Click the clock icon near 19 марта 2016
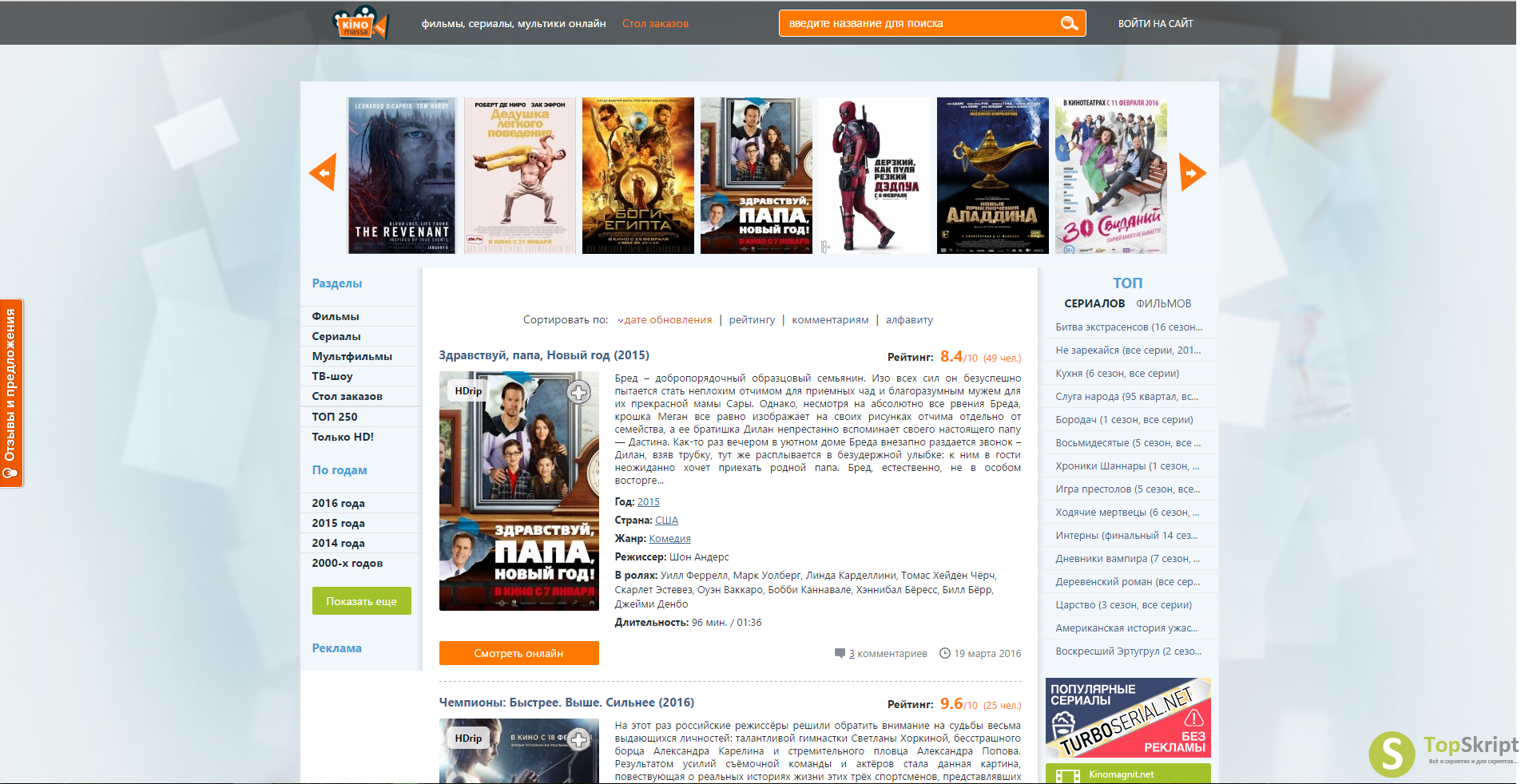1529x784 pixels. click(x=945, y=653)
